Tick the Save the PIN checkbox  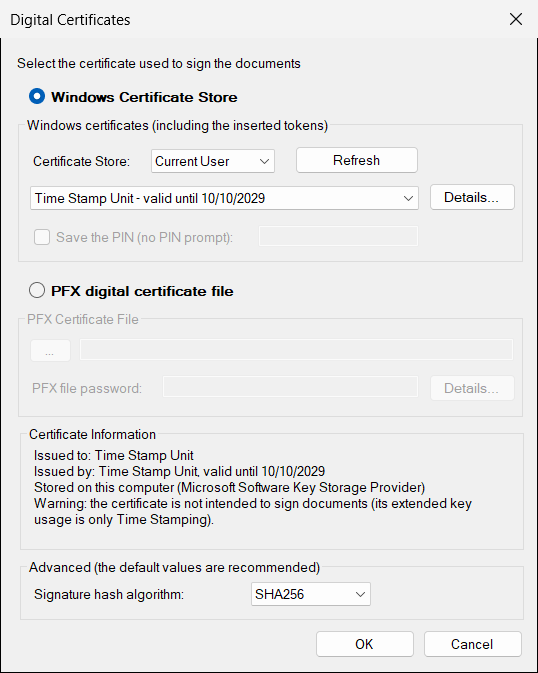[x=42, y=237]
